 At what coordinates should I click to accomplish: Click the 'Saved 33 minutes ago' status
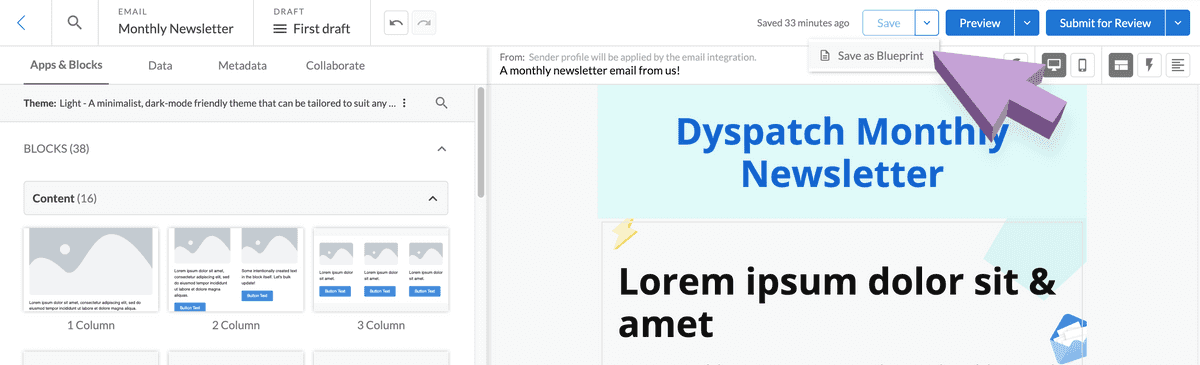803,23
